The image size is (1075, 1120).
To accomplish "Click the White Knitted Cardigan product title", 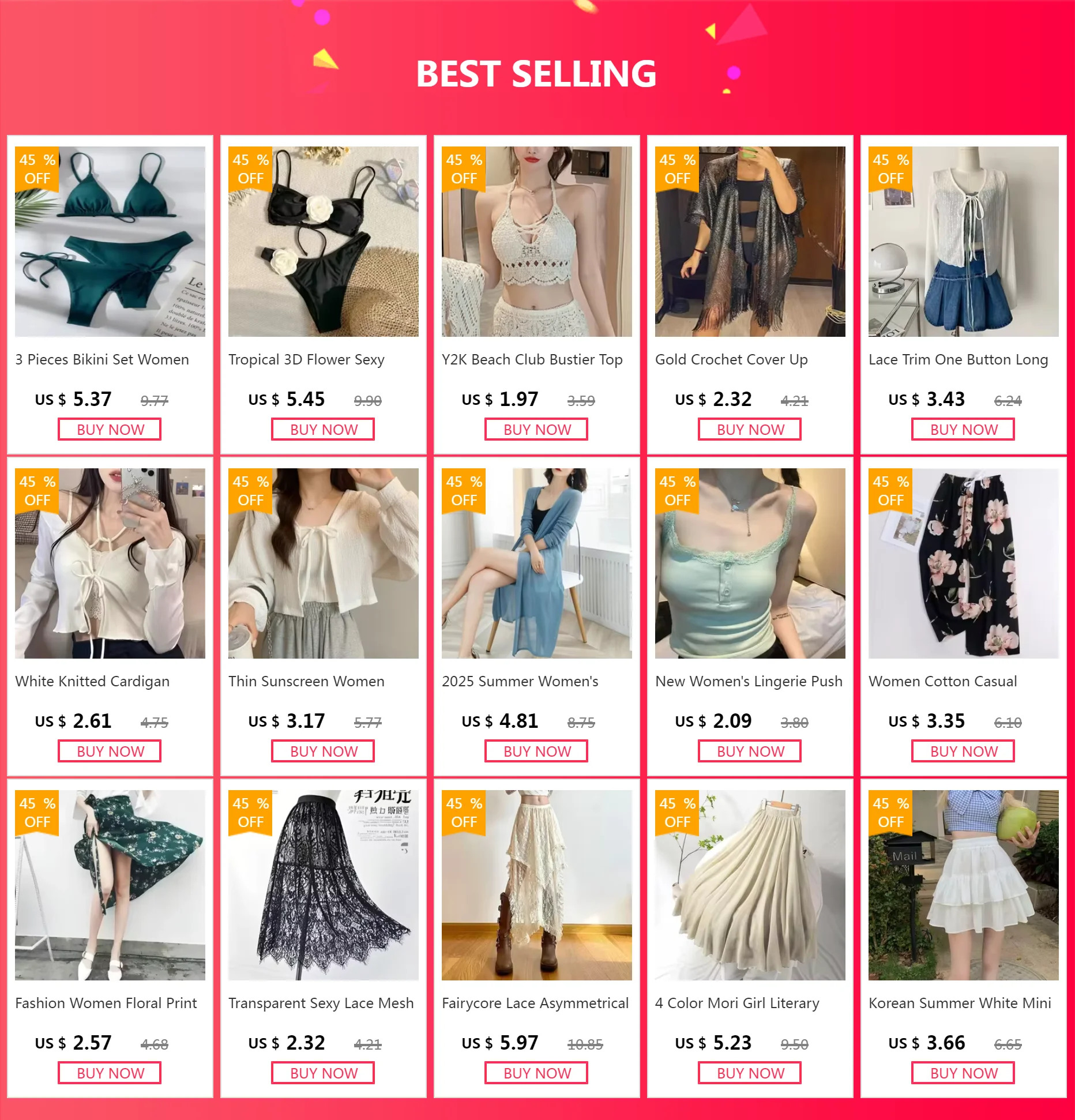I will click(92, 682).
